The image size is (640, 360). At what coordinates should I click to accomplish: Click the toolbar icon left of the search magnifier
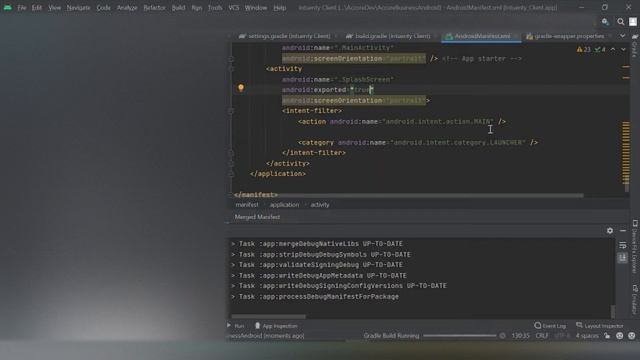[x=605, y=22]
